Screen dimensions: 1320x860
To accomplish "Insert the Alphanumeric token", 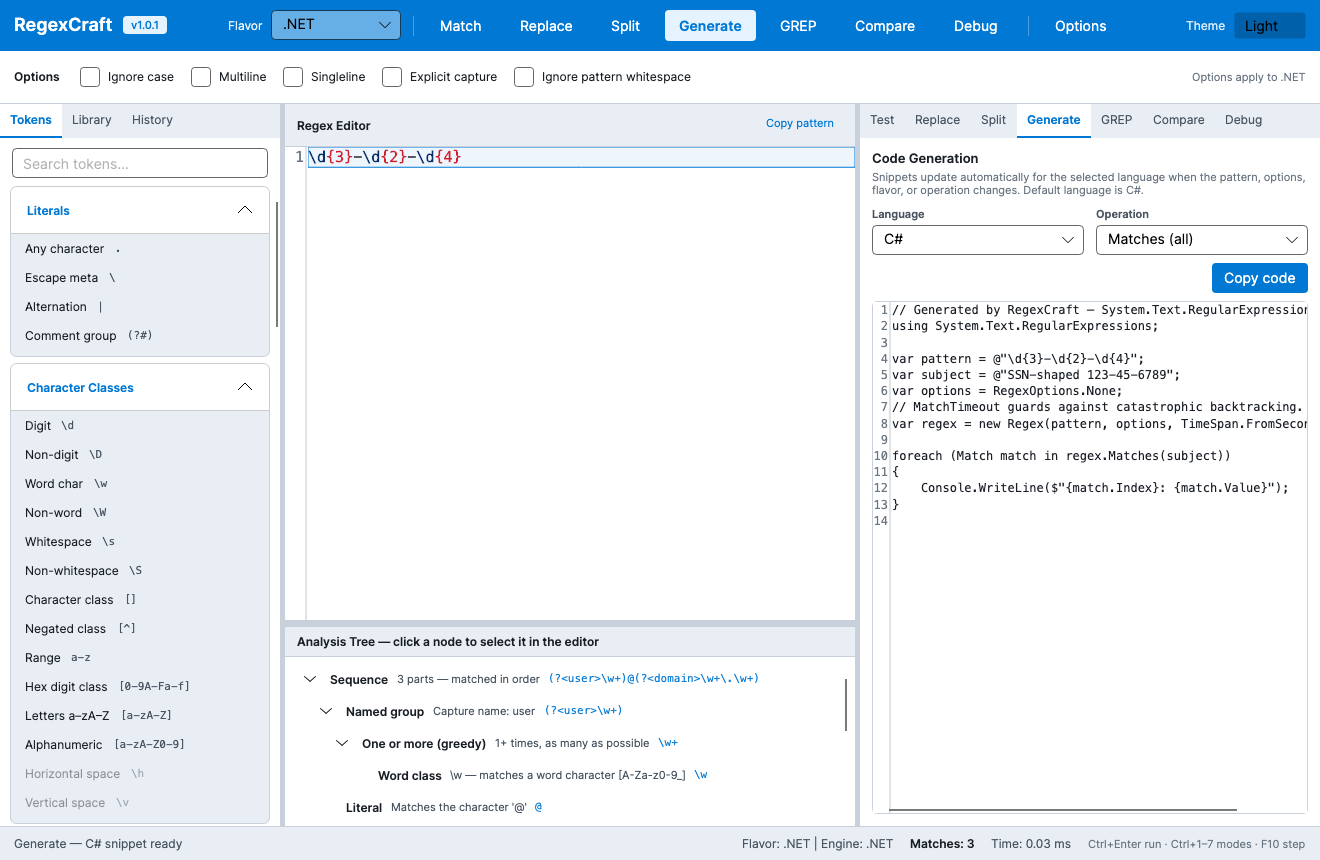I will [140, 745].
